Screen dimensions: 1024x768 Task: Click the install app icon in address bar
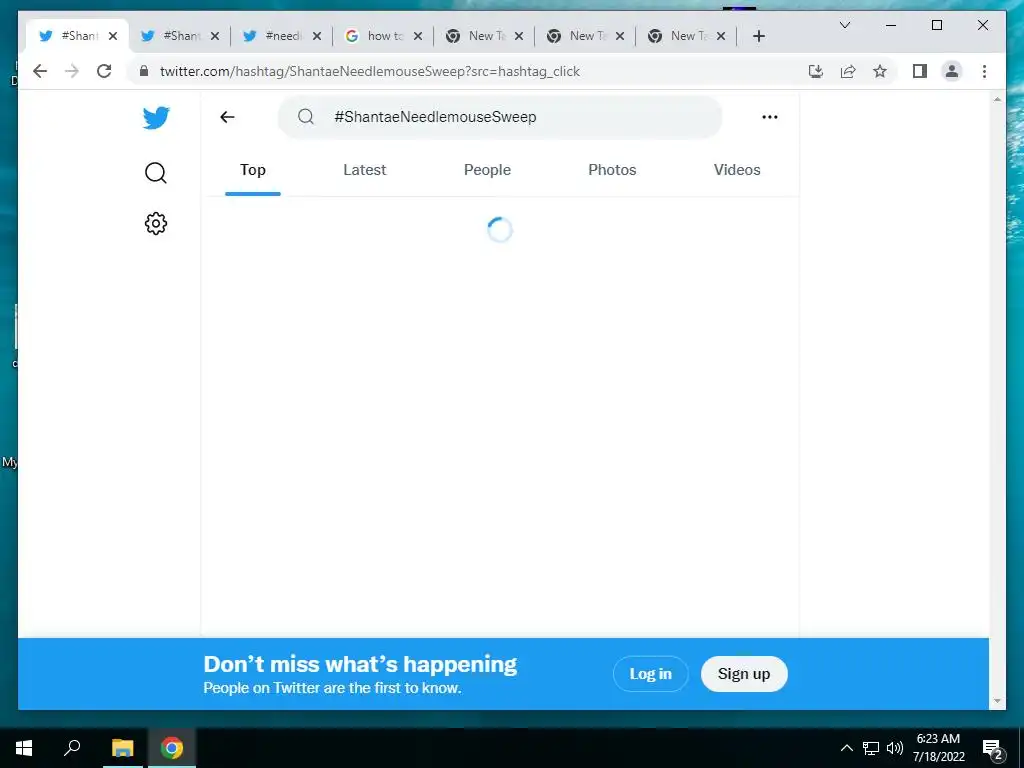tap(816, 71)
